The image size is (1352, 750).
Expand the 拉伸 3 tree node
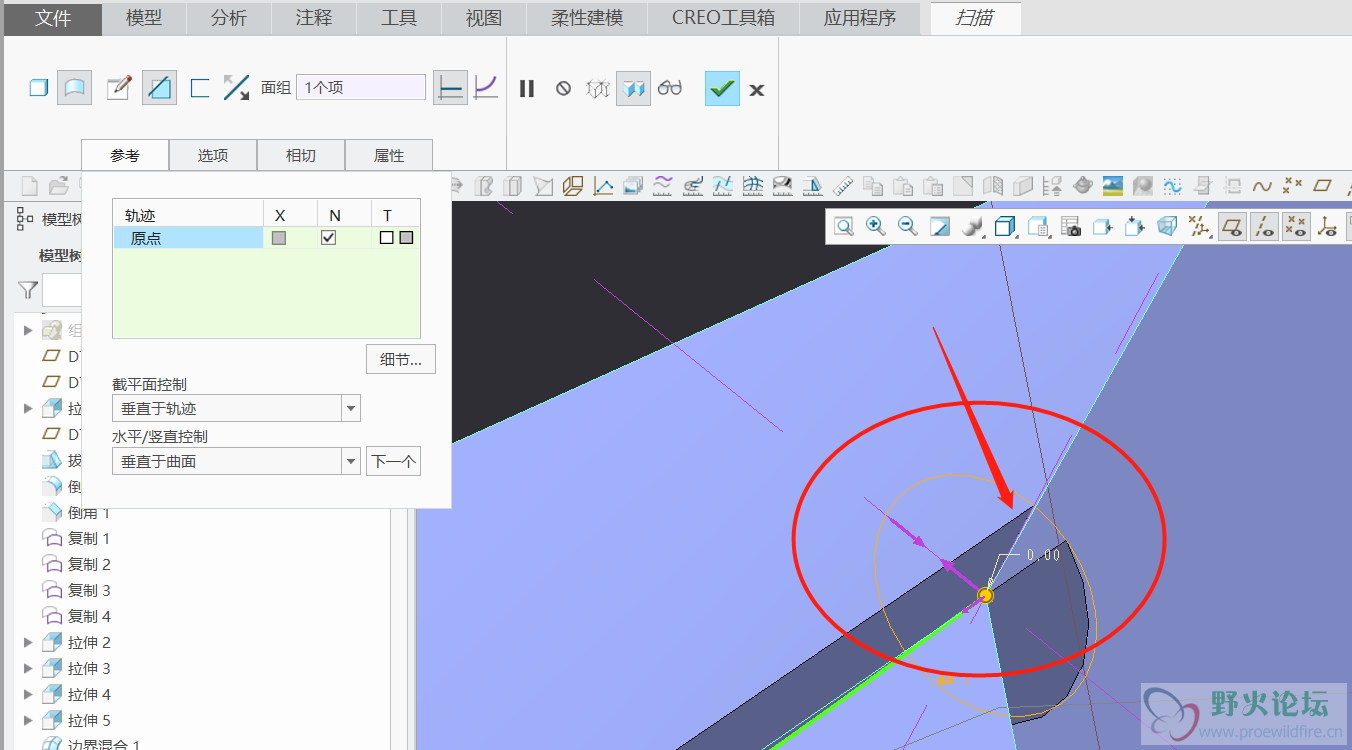(28, 669)
